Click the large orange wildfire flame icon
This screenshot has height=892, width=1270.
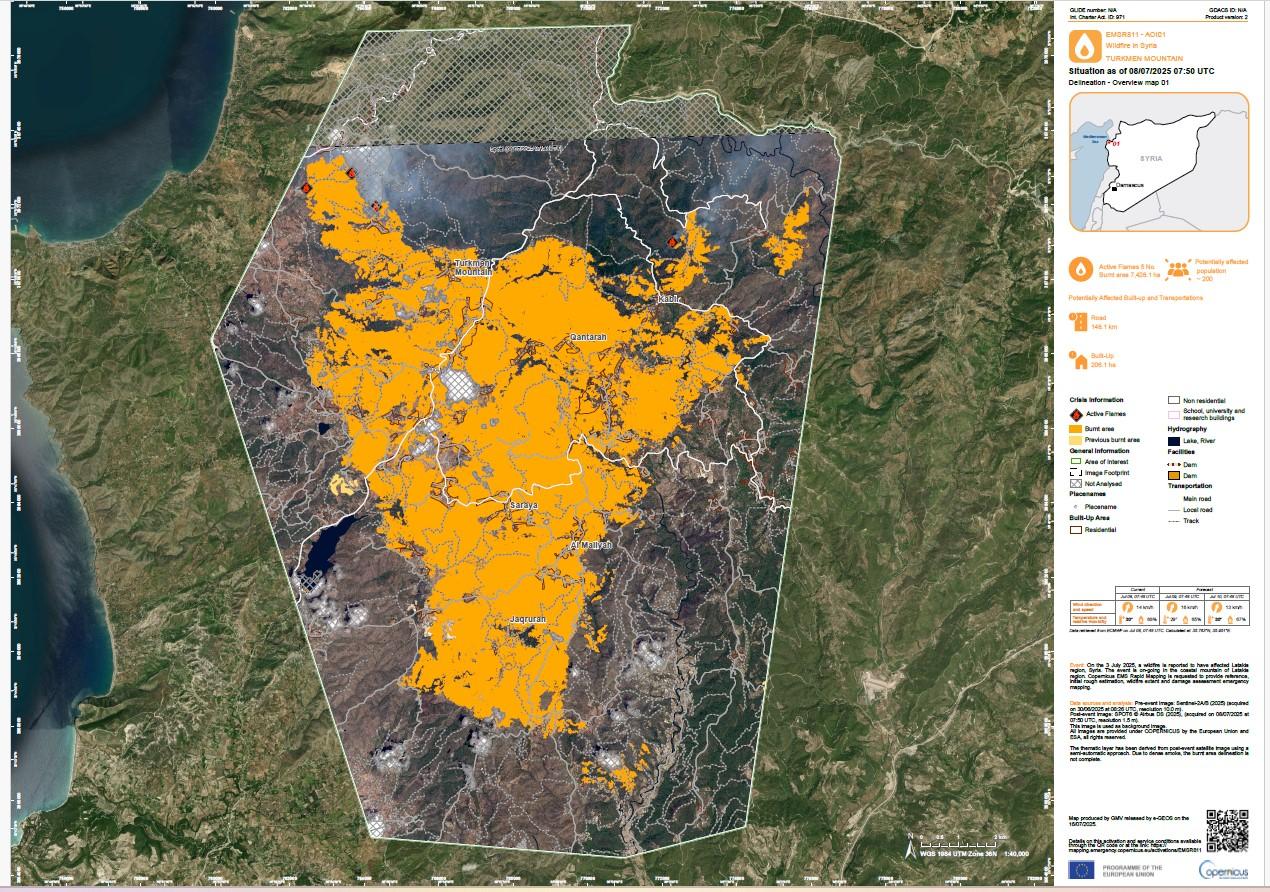click(1083, 45)
